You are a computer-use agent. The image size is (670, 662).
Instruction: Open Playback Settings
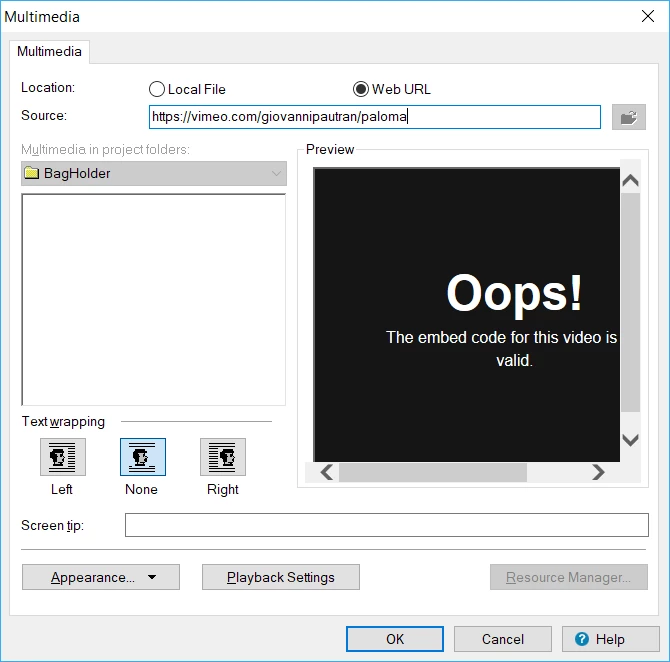click(281, 577)
